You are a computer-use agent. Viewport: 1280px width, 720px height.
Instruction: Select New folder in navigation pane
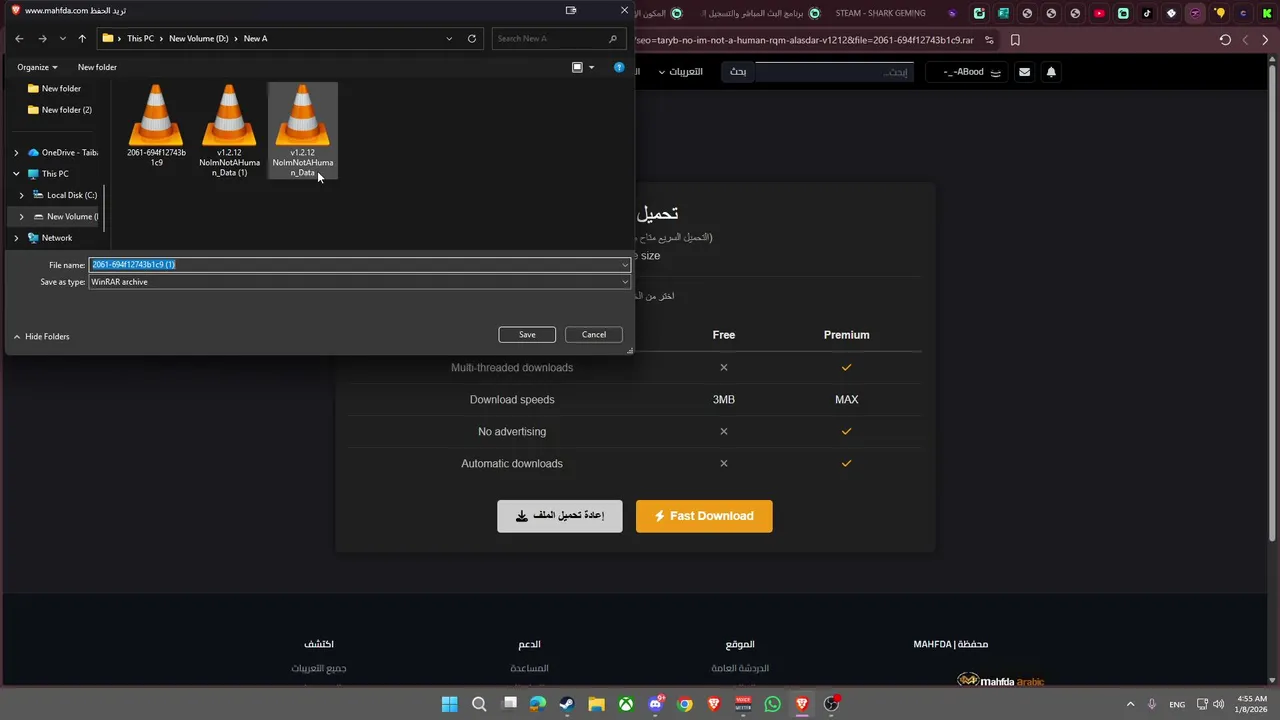click(x=55, y=88)
